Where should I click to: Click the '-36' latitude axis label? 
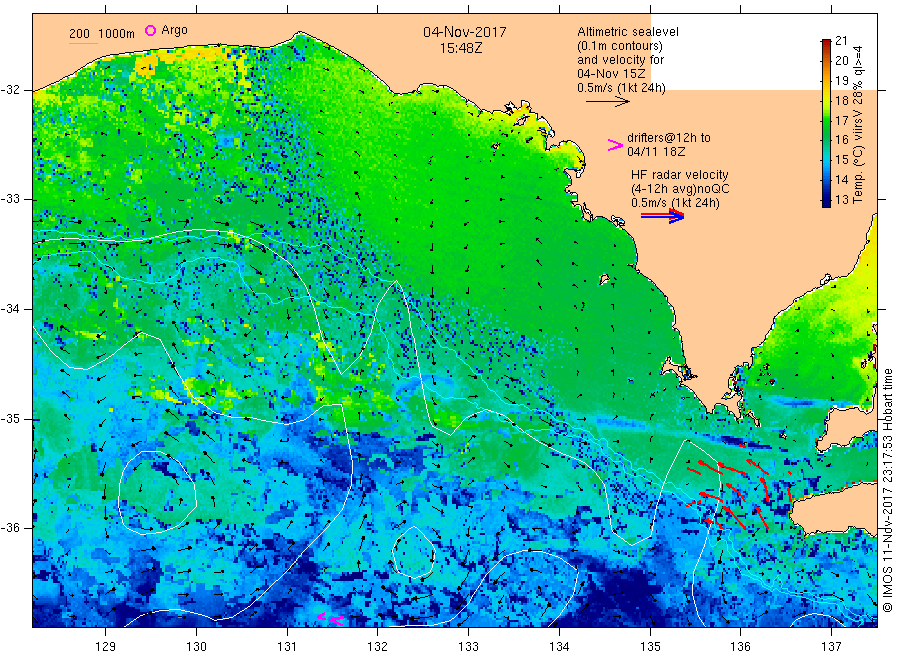10,528
